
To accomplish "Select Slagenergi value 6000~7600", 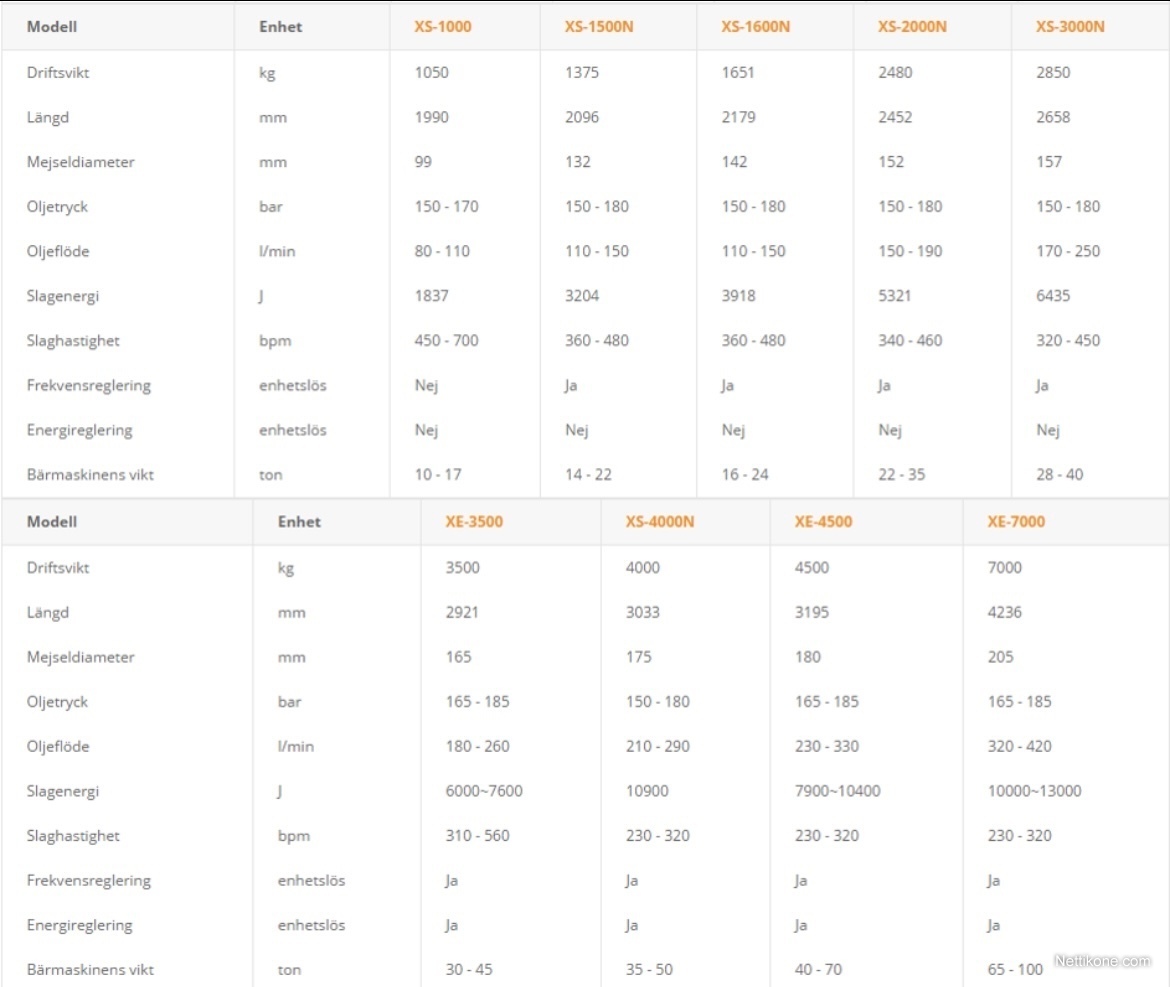I will pos(484,792).
